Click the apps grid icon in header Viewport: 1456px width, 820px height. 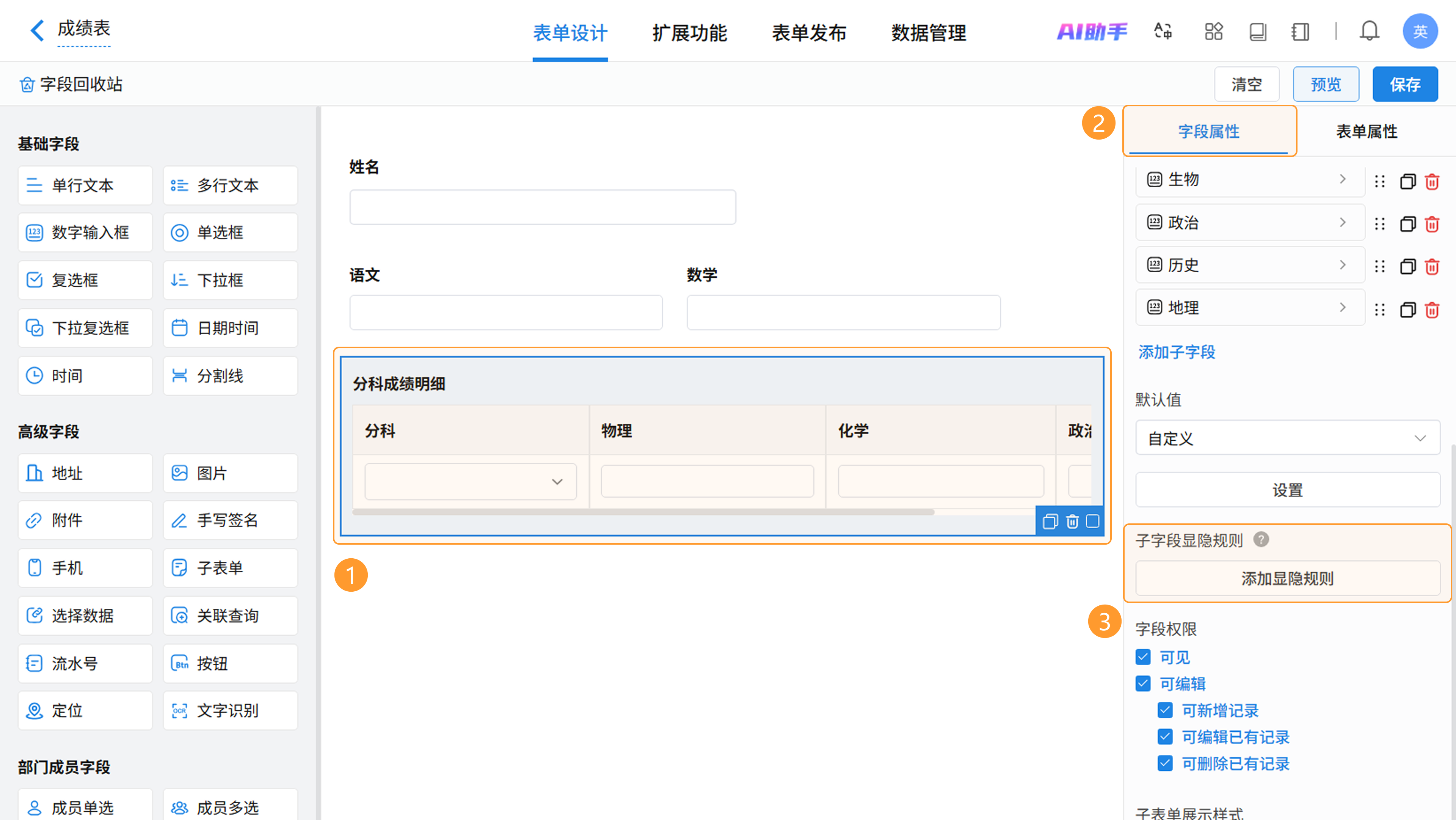pyautogui.click(x=1213, y=31)
